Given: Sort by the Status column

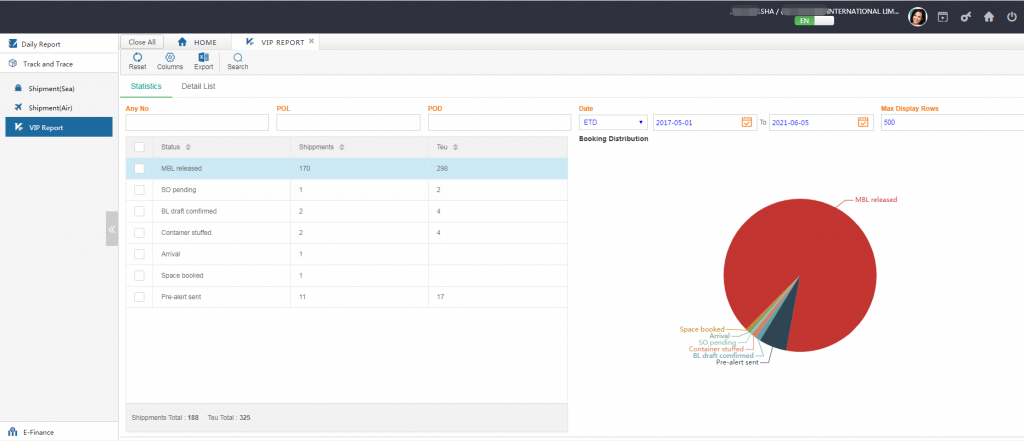Looking at the screenshot, I should [188, 147].
